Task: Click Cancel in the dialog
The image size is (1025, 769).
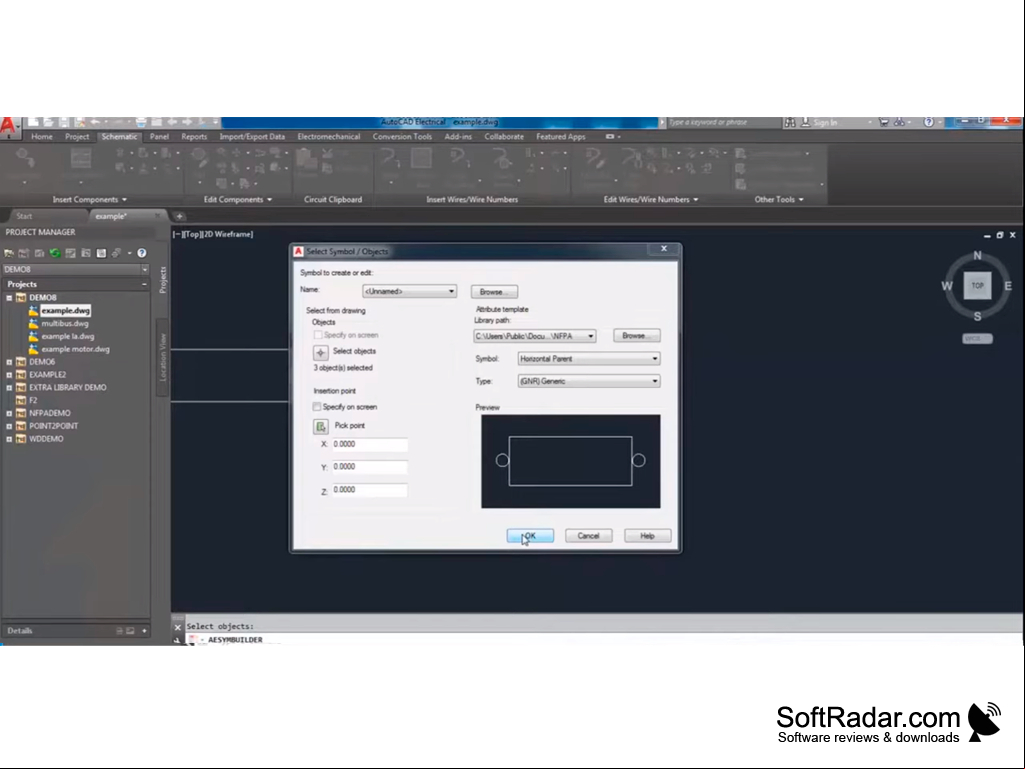Action: (588, 536)
